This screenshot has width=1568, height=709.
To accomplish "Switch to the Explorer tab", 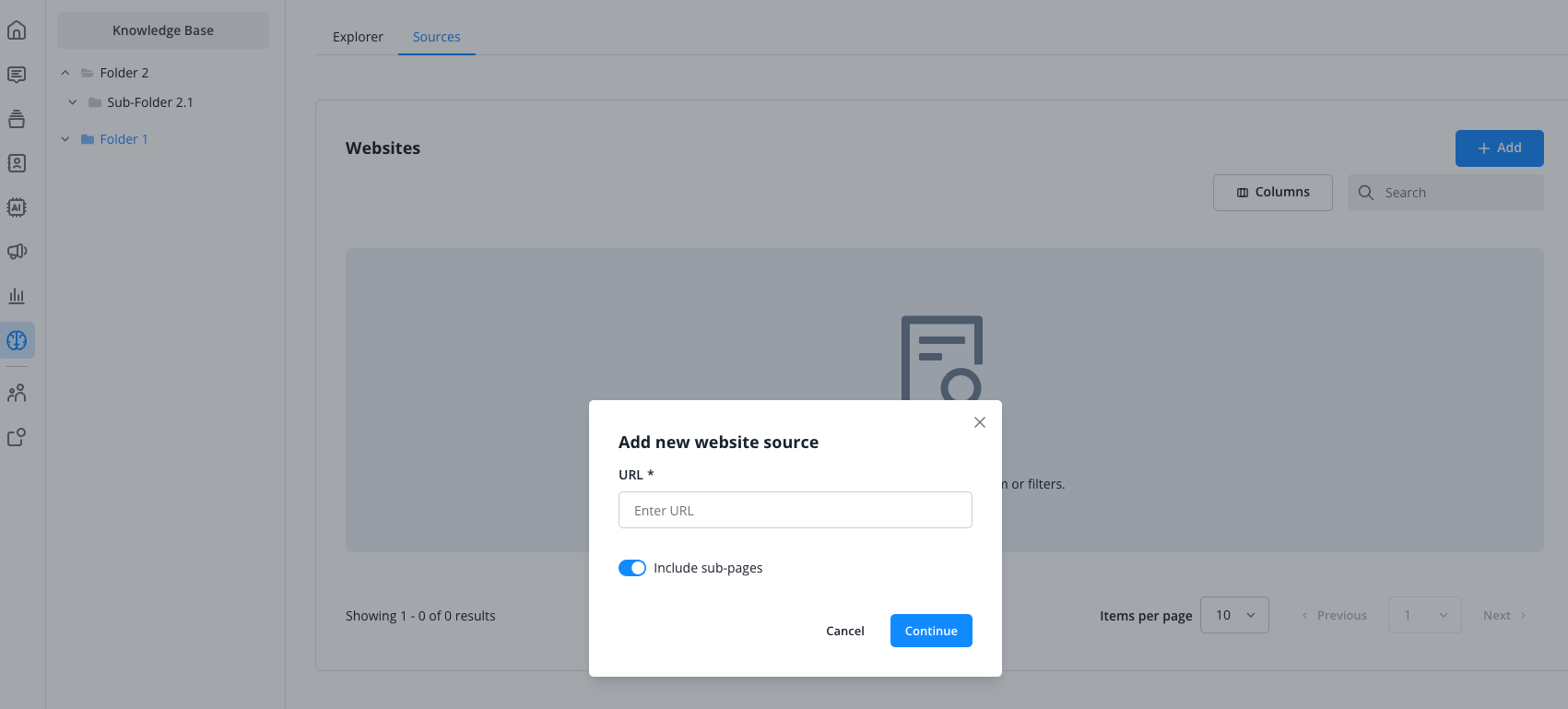I will point(358,37).
